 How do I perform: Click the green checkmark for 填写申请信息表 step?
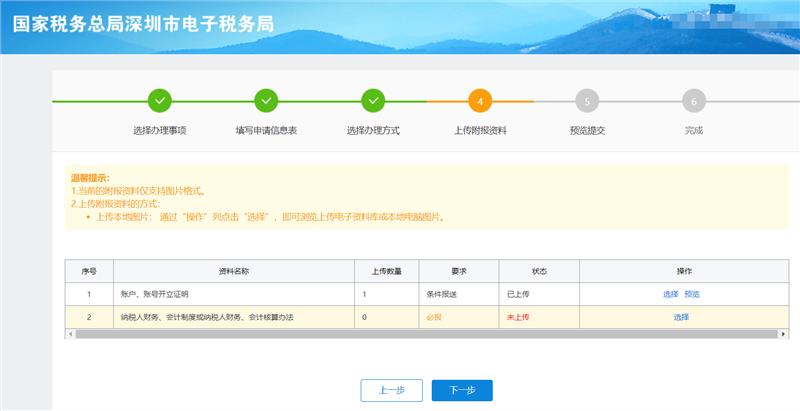[x=266, y=101]
